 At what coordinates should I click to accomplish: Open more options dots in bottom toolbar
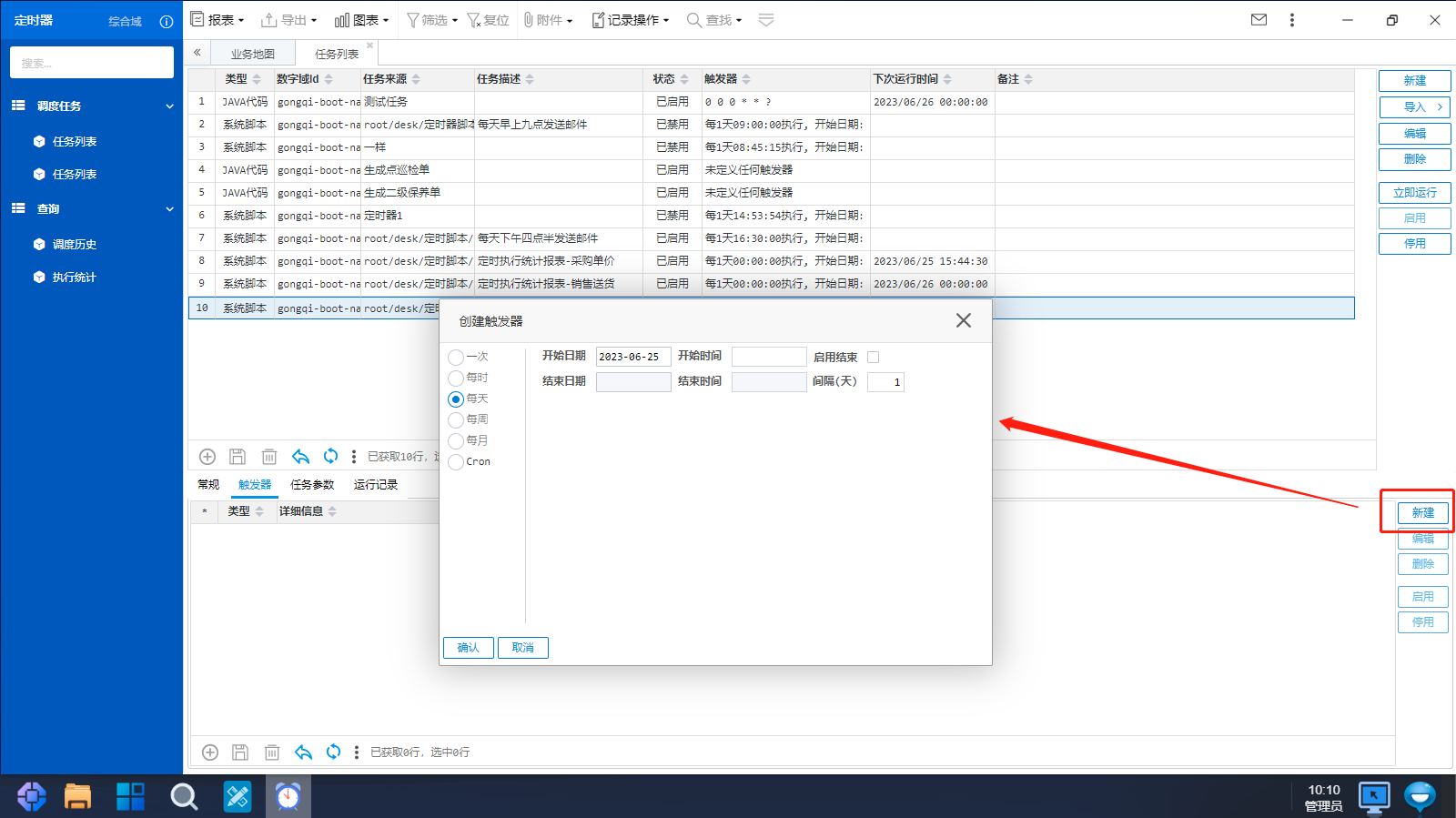tap(357, 752)
